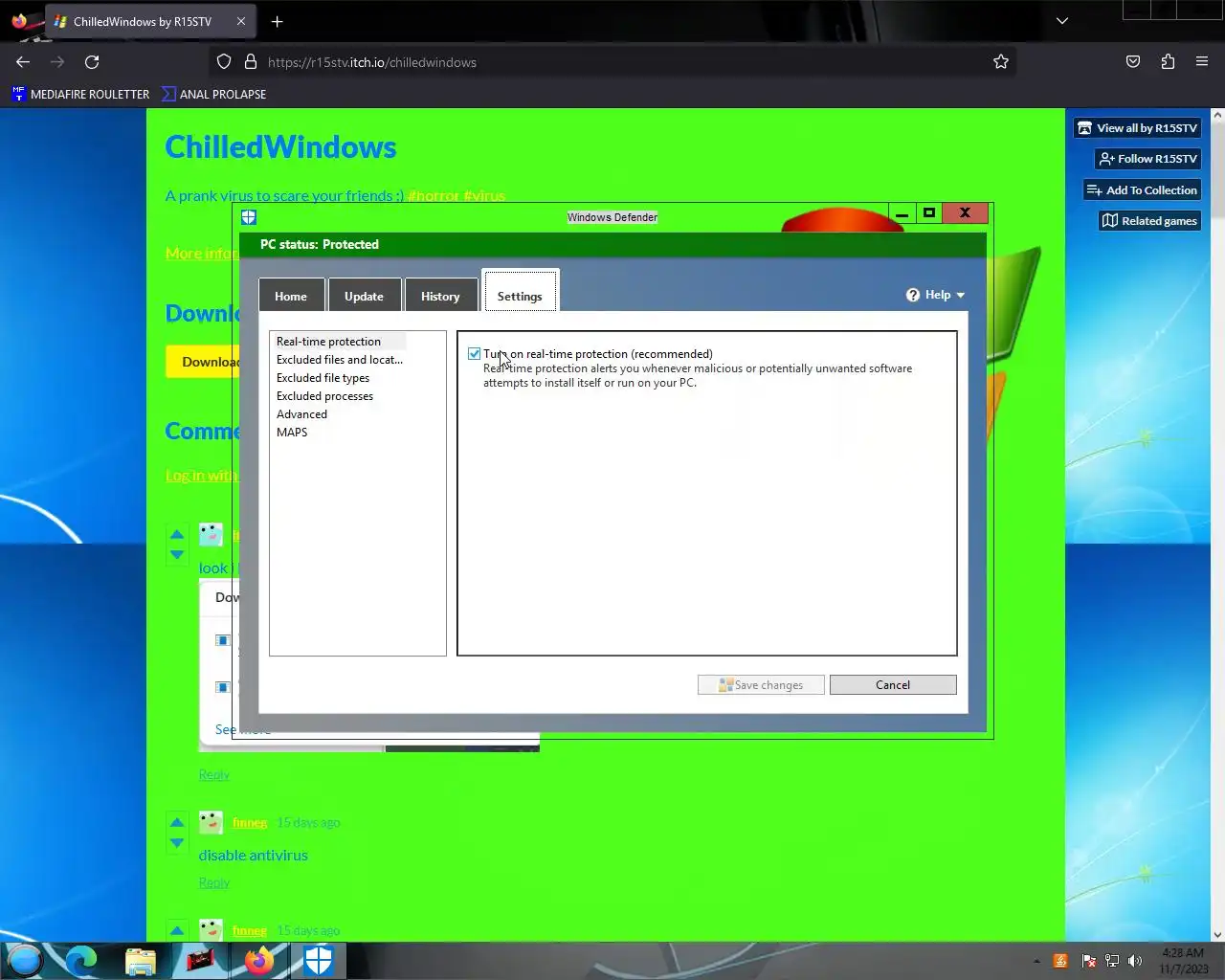Click the #virus hashtag link

tap(484, 195)
